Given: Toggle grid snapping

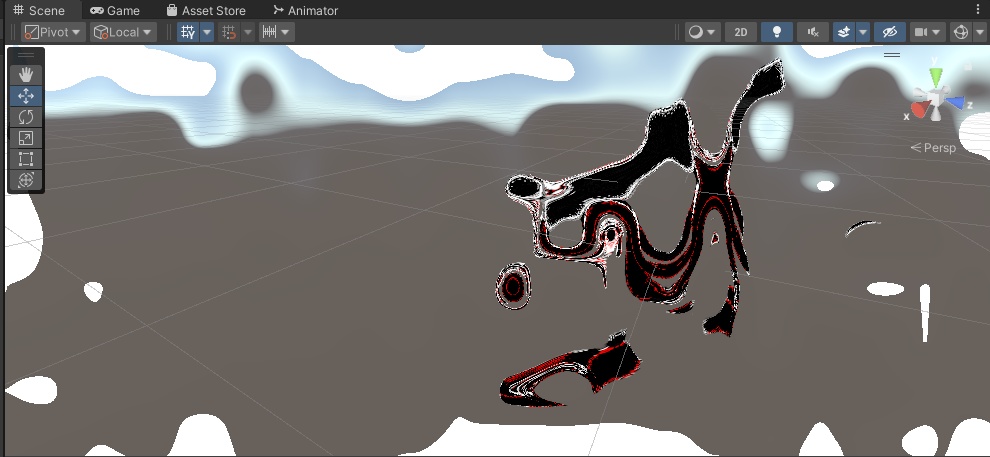Looking at the screenshot, I should (x=229, y=32).
